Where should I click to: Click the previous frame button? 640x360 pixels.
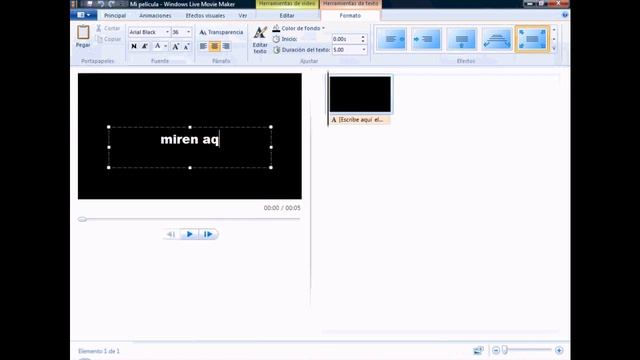tap(171, 234)
